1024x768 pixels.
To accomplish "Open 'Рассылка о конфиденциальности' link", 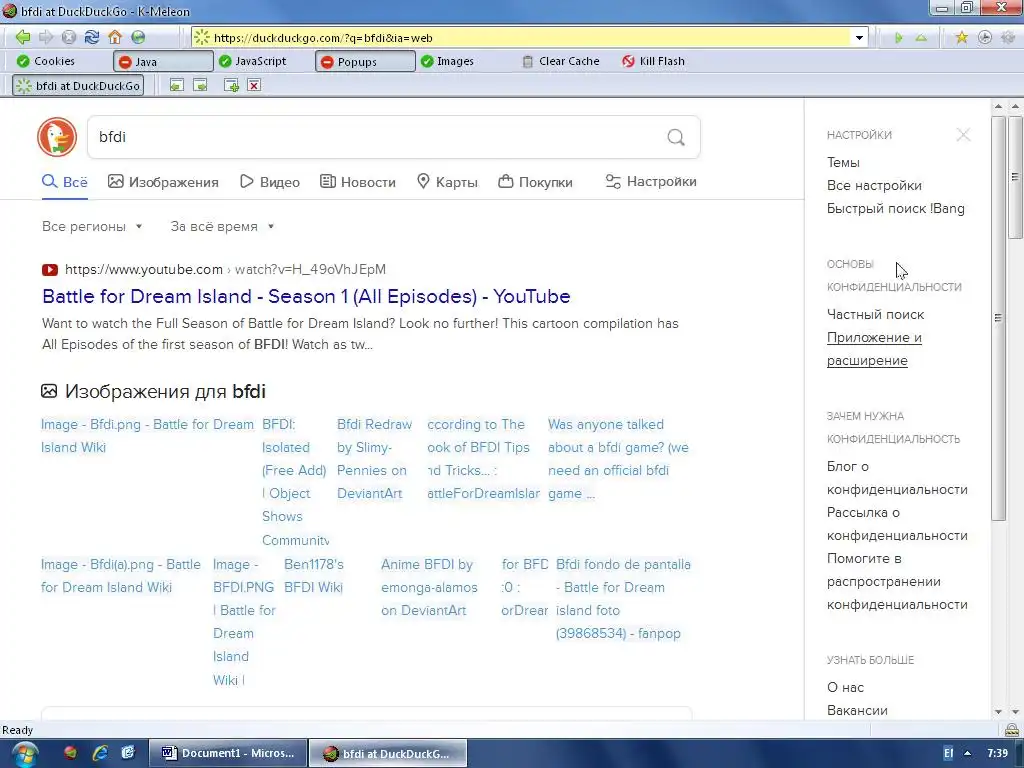I will [897, 524].
